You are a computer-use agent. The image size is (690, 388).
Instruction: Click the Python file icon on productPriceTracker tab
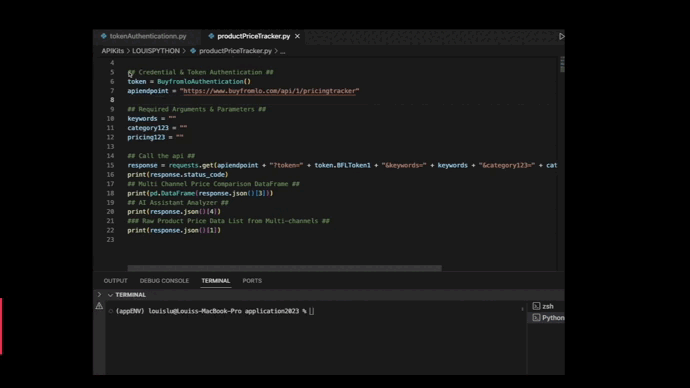(x=211, y=36)
